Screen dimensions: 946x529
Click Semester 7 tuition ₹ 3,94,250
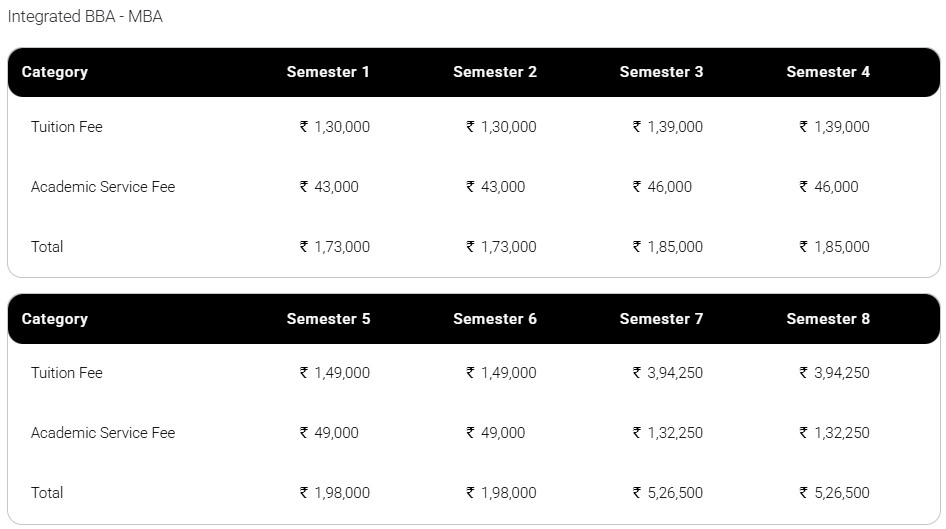(668, 373)
